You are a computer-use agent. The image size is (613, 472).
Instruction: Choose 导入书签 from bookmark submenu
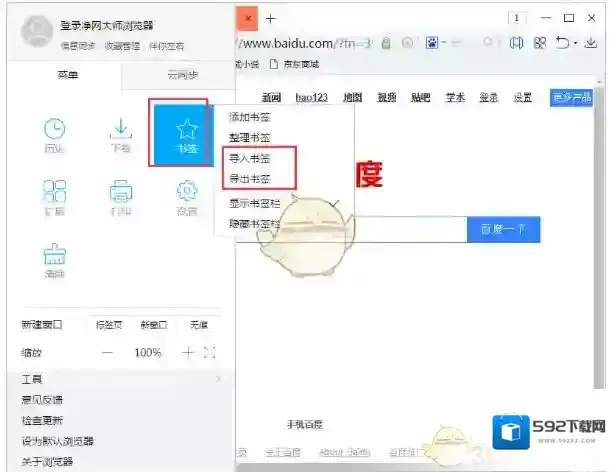click(250, 159)
